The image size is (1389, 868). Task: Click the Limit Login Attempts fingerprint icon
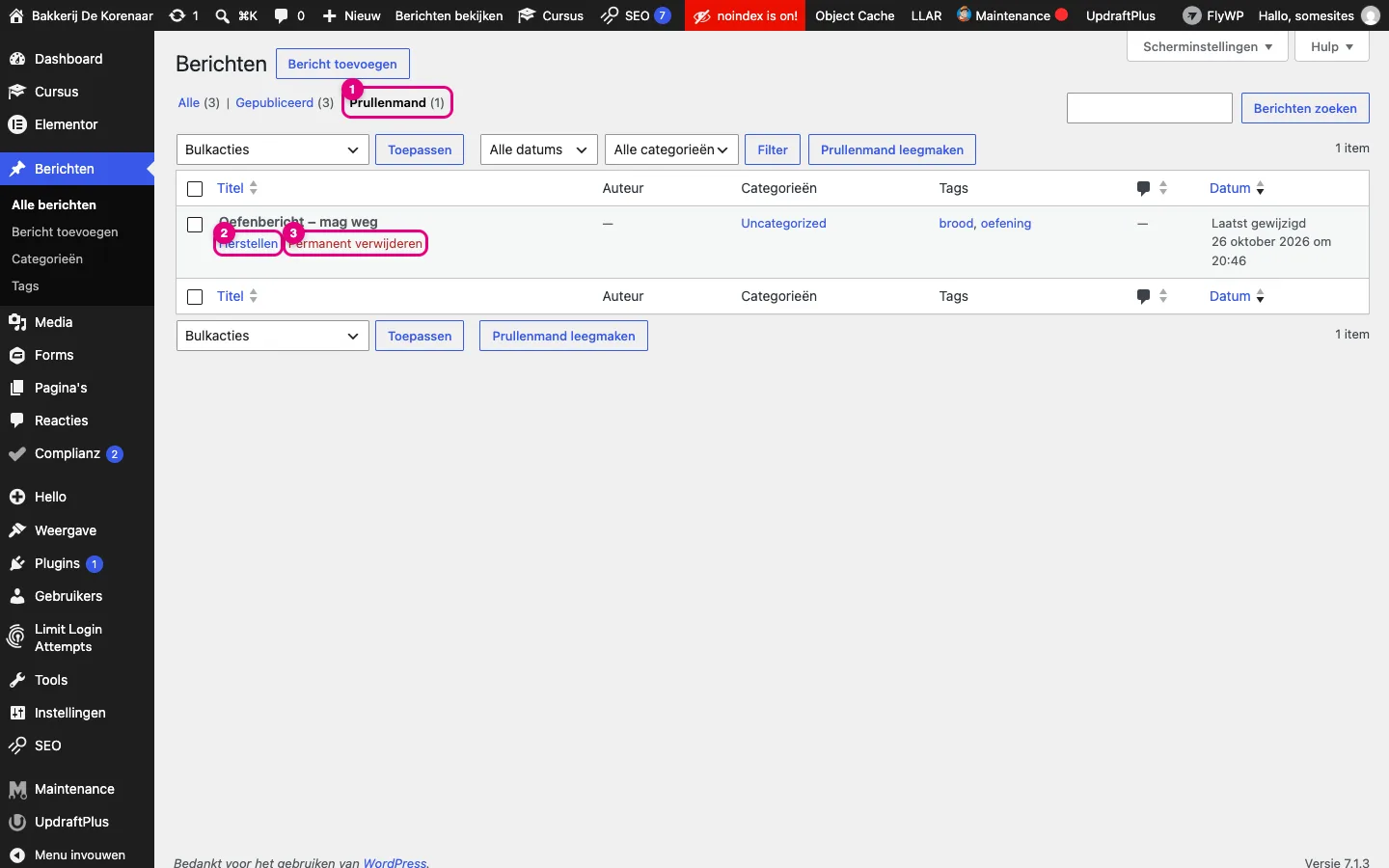pyautogui.click(x=16, y=637)
